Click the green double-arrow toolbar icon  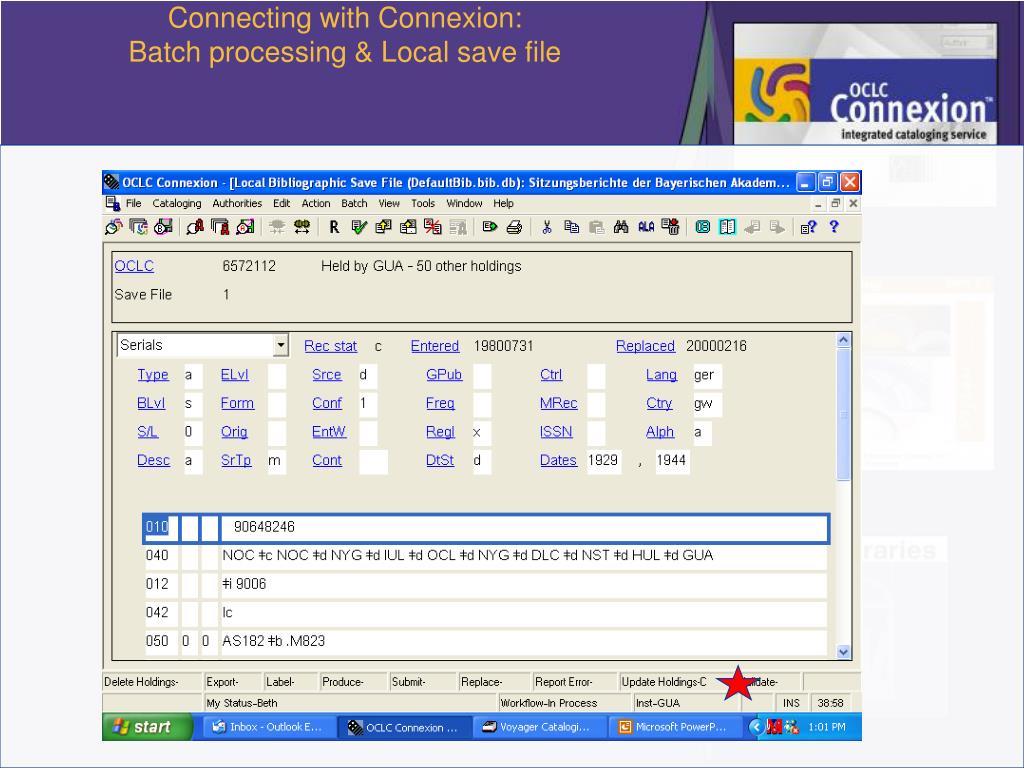click(x=302, y=227)
